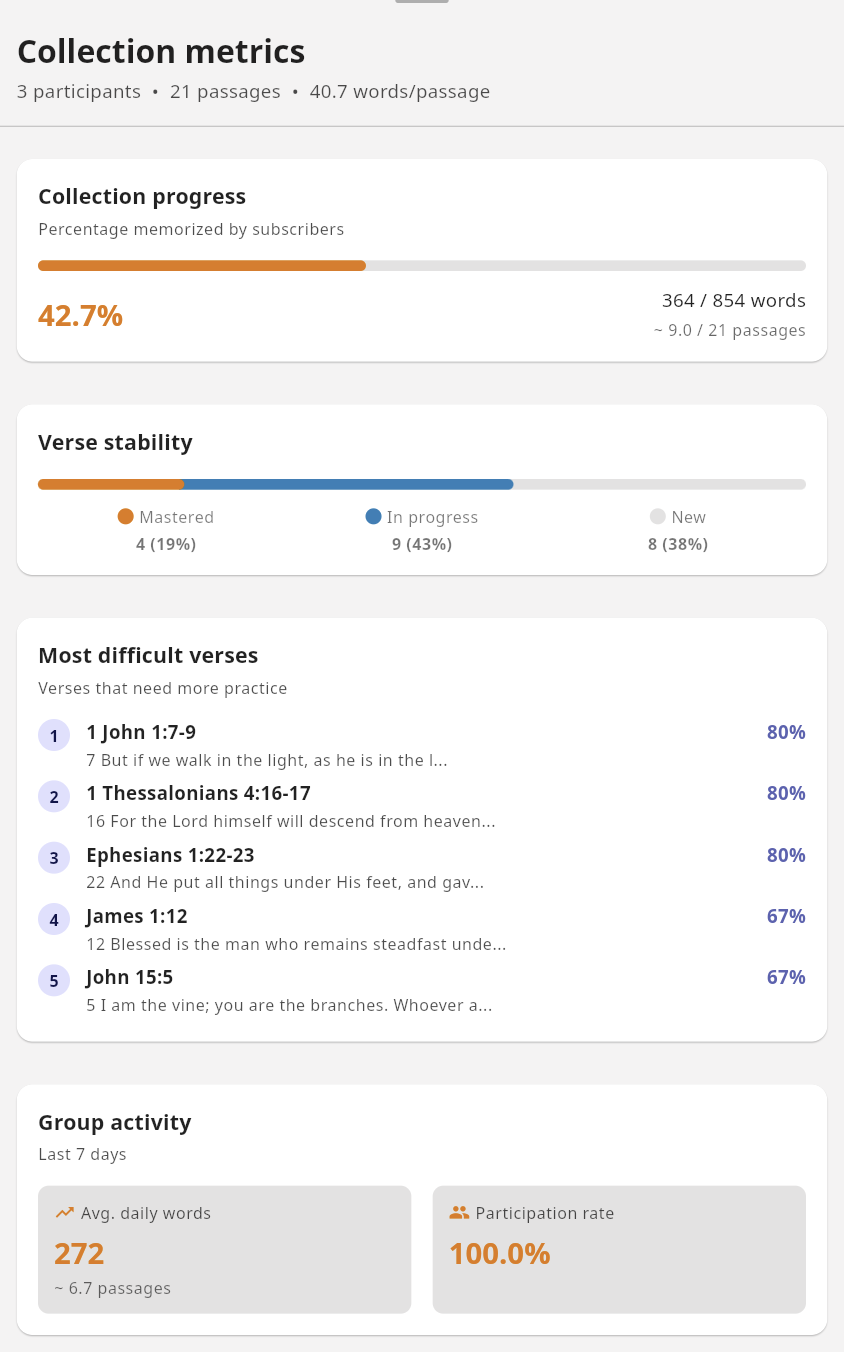This screenshot has width=844, height=1352.
Task: Select the rank 5 badge next to John 15:5
Action: (x=54, y=981)
